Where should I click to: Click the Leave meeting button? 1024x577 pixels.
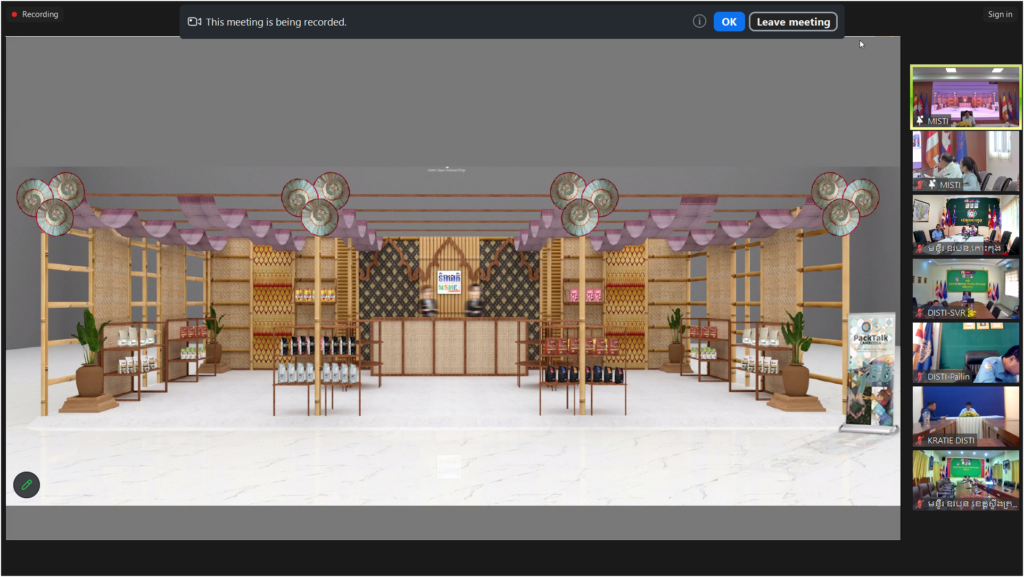click(x=793, y=22)
